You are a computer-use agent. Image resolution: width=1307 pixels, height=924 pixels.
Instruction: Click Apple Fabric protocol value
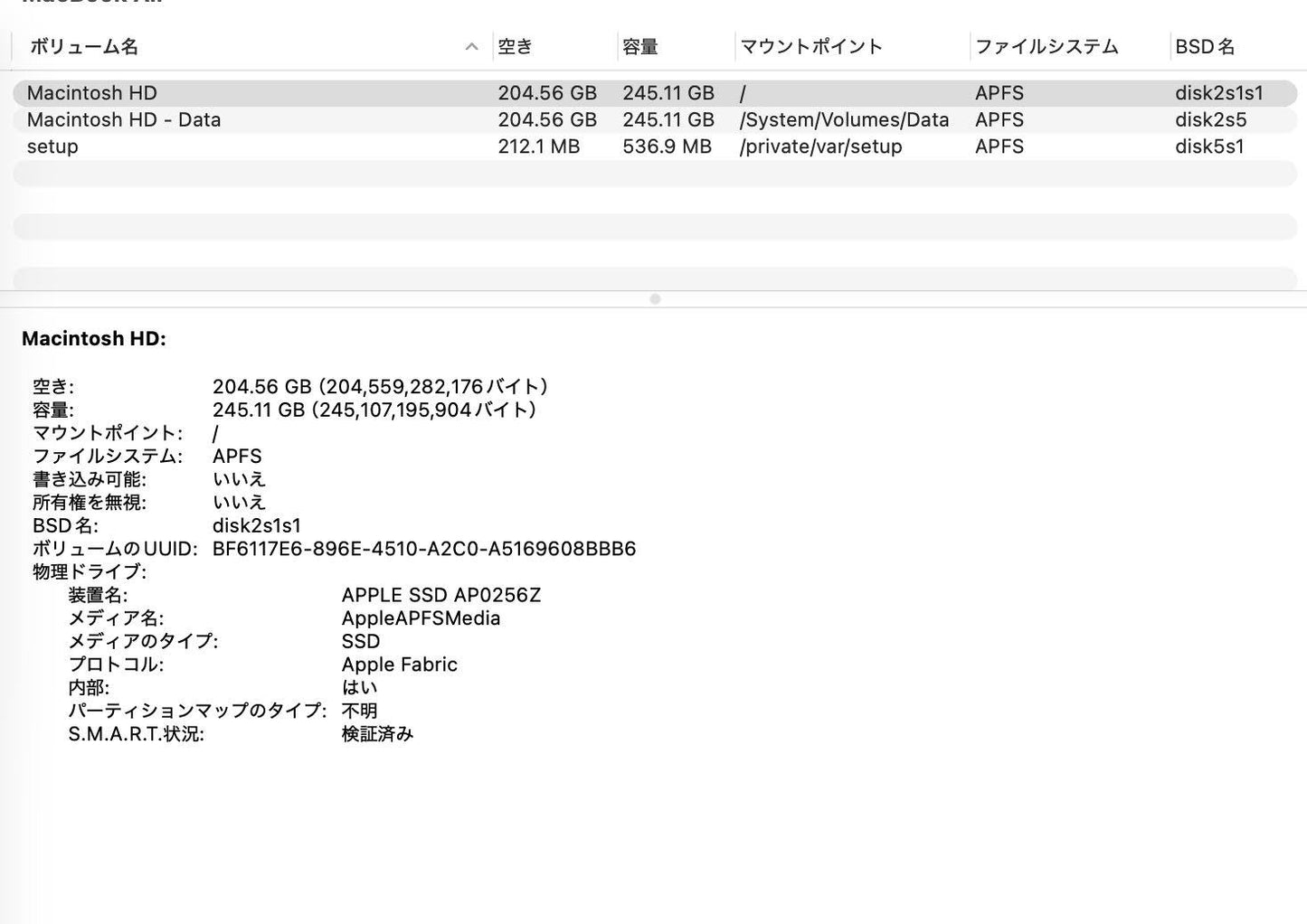pyautogui.click(x=400, y=665)
